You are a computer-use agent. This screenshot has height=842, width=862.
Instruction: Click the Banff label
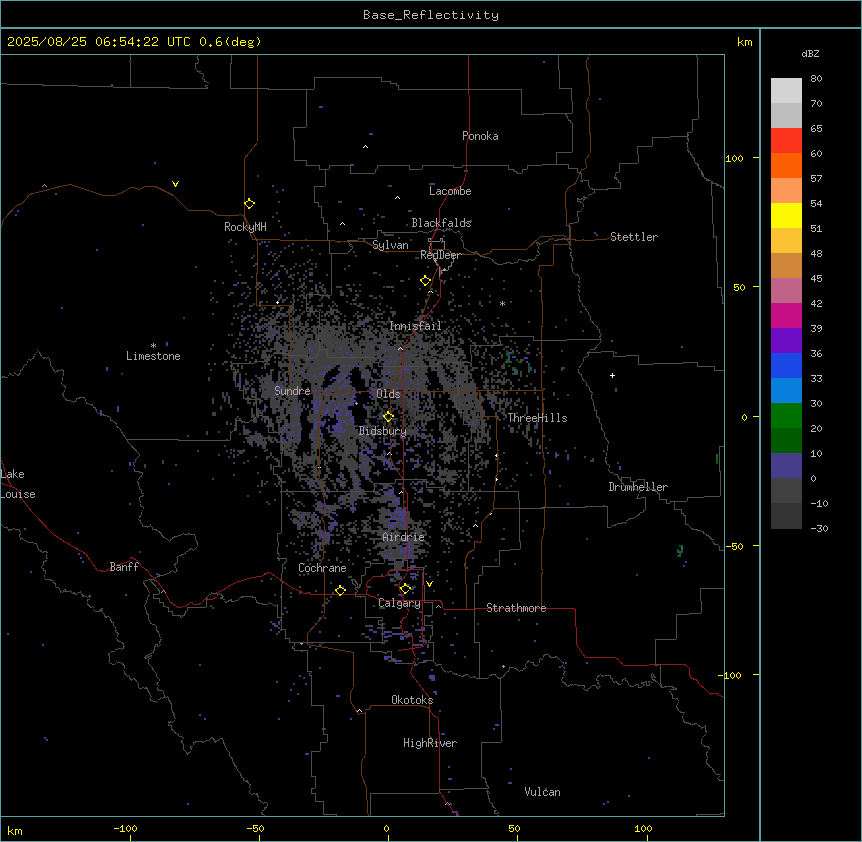[x=124, y=567]
